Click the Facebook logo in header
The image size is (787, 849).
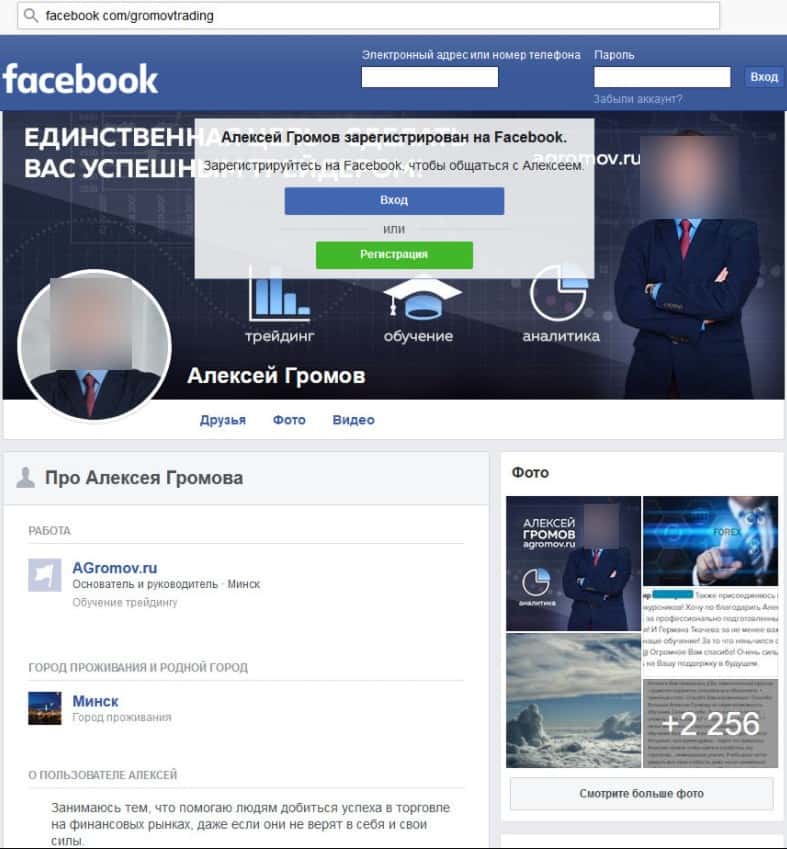(80, 79)
